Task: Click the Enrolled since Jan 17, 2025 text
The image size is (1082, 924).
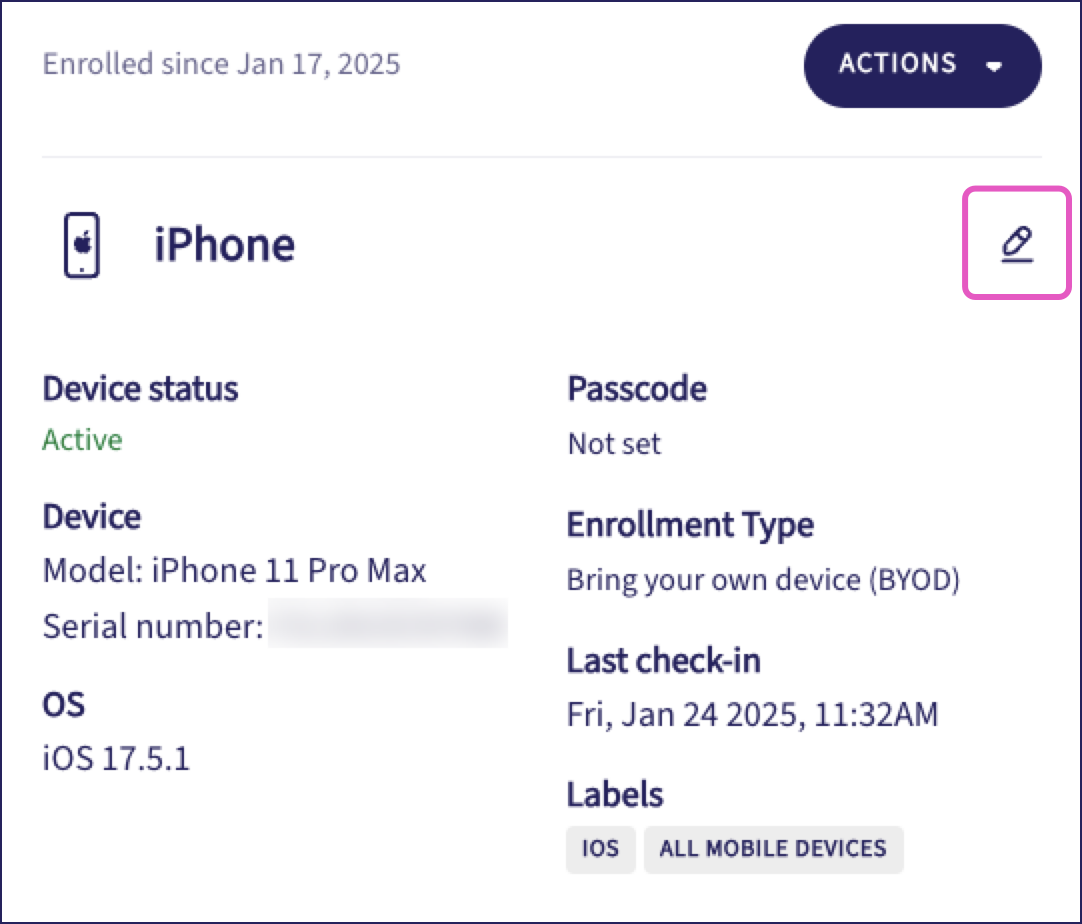Action: (x=221, y=65)
